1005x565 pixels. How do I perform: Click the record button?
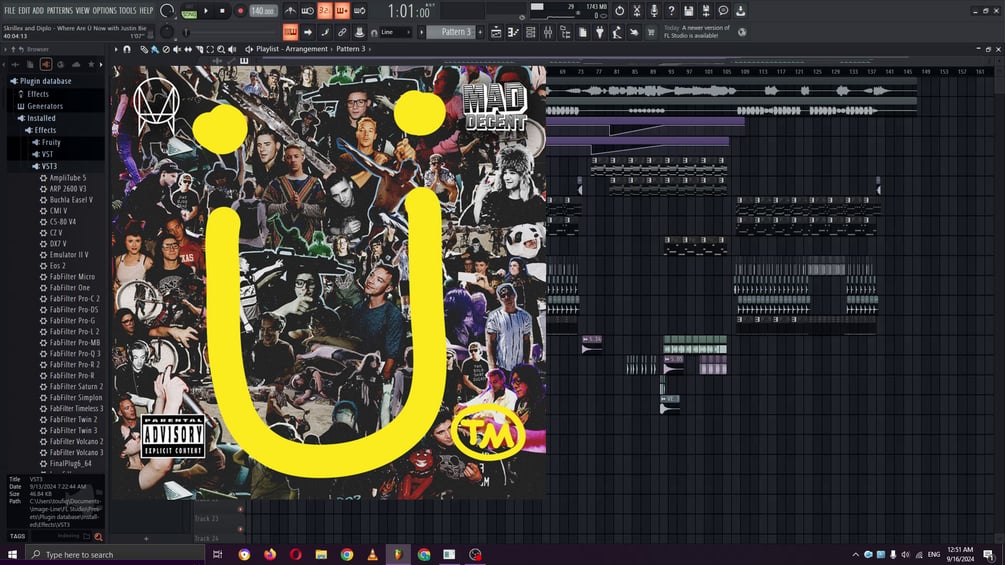pyautogui.click(x=240, y=11)
